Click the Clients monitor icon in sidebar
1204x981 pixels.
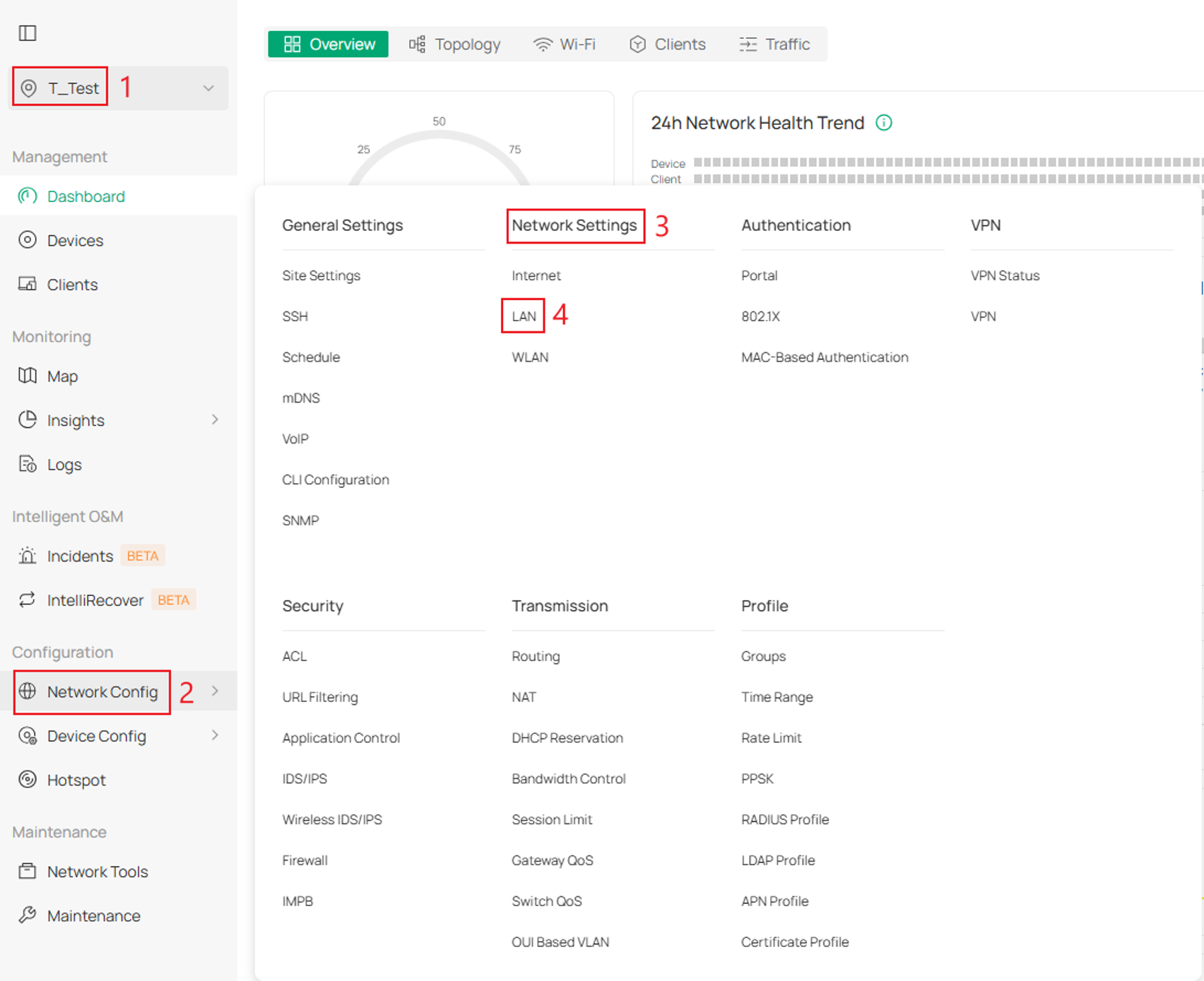[x=28, y=284]
